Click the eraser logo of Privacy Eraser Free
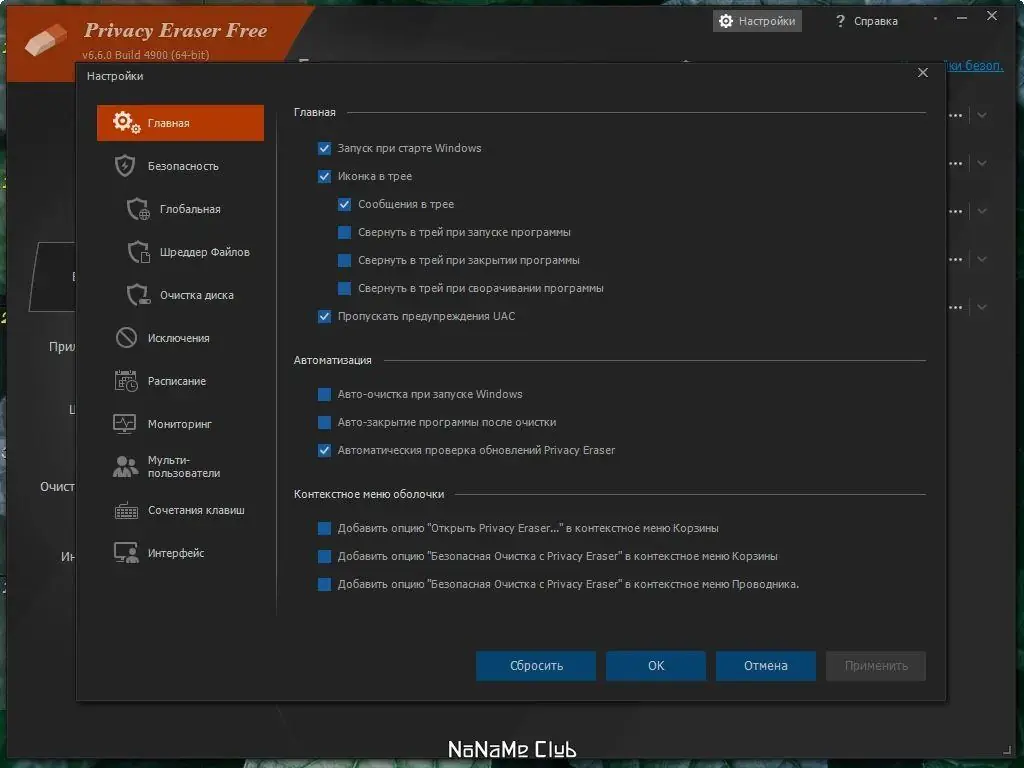 (46, 39)
